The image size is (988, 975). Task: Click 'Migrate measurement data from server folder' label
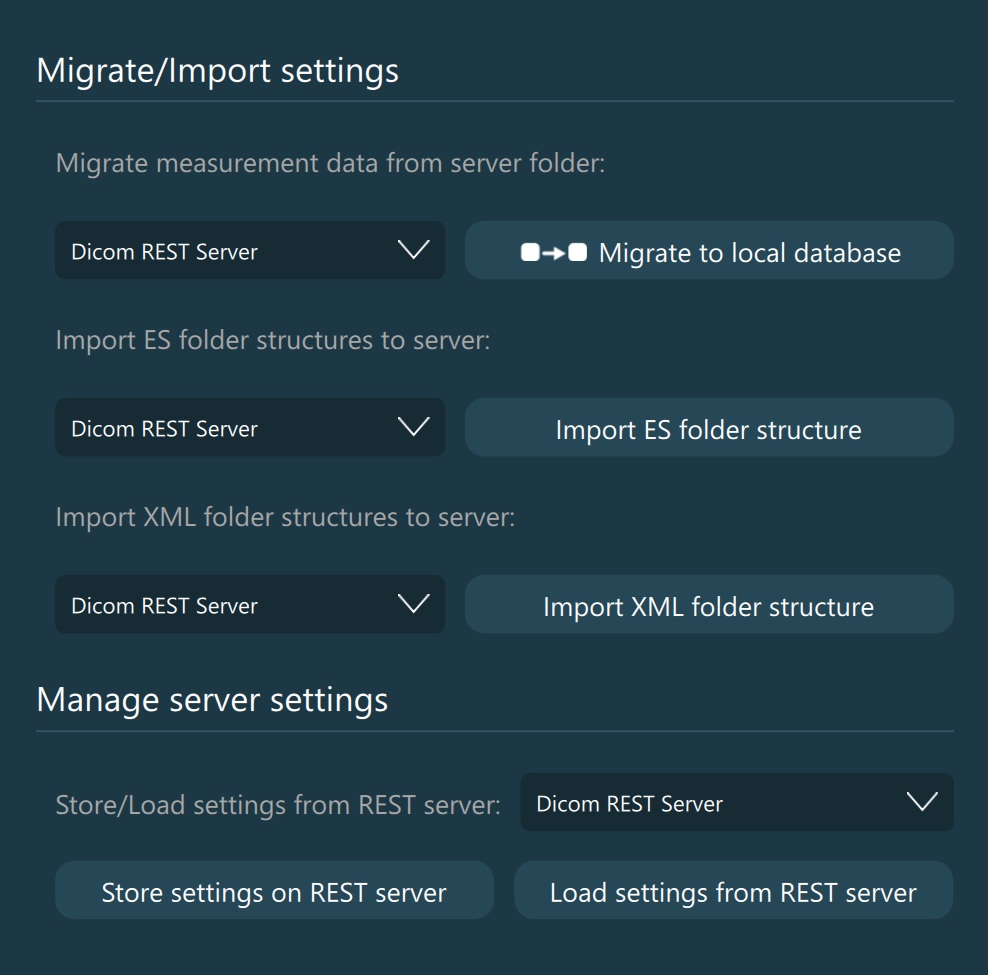click(x=330, y=163)
